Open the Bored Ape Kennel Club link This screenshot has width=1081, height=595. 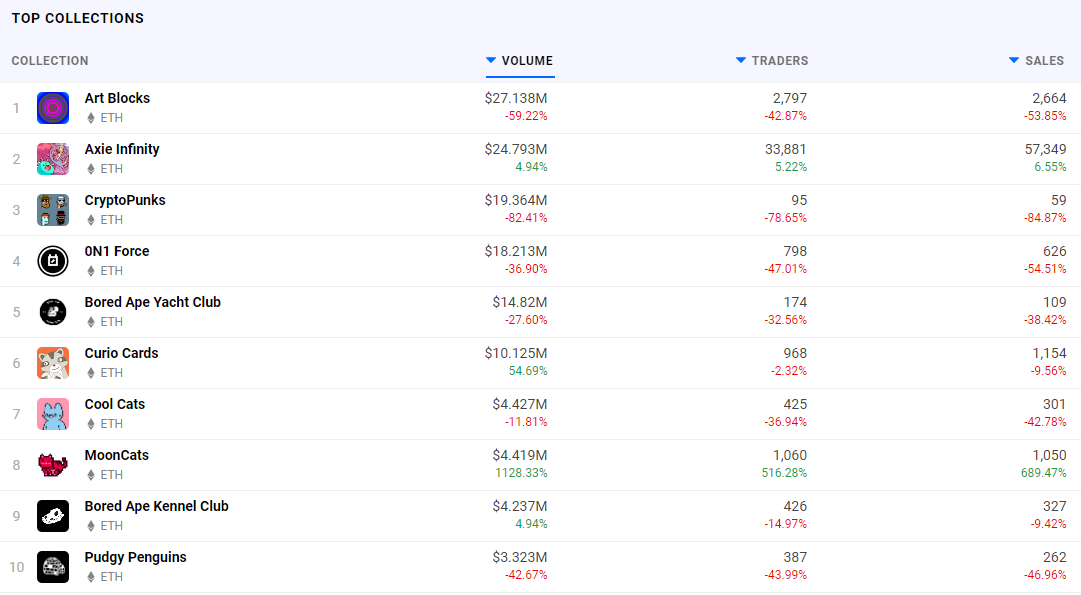pyautogui.click(x=156, y=506)
